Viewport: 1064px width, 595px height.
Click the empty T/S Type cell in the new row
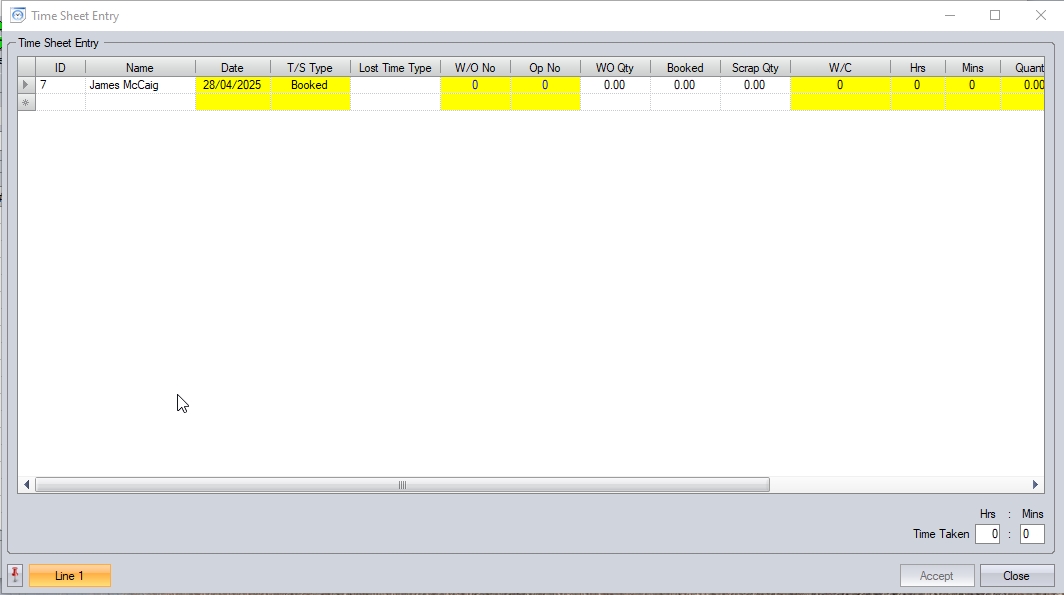tap(309, 102)
